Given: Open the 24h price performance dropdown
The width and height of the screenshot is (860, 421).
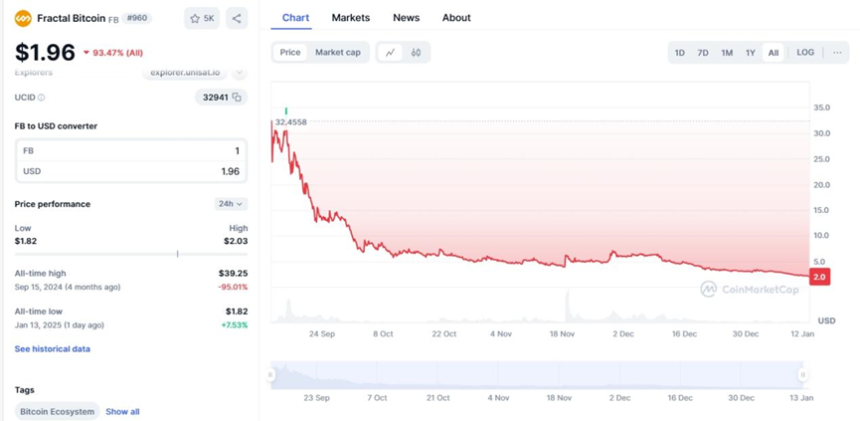Looking at the screenshot, I should click(231, 204).
